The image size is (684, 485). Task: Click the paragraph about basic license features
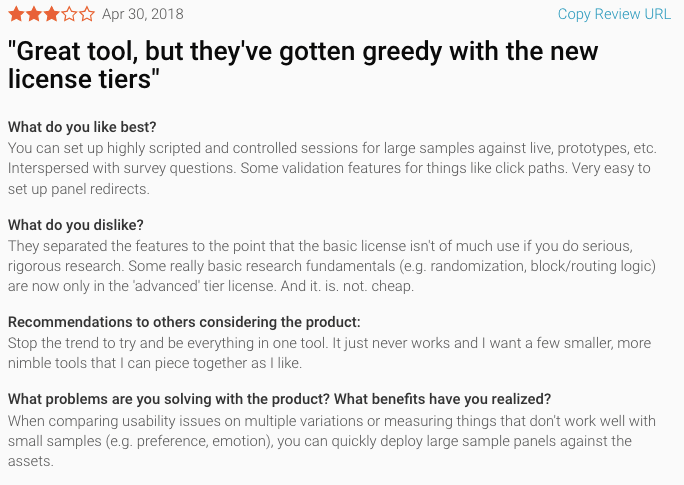[x=332, y=266]
